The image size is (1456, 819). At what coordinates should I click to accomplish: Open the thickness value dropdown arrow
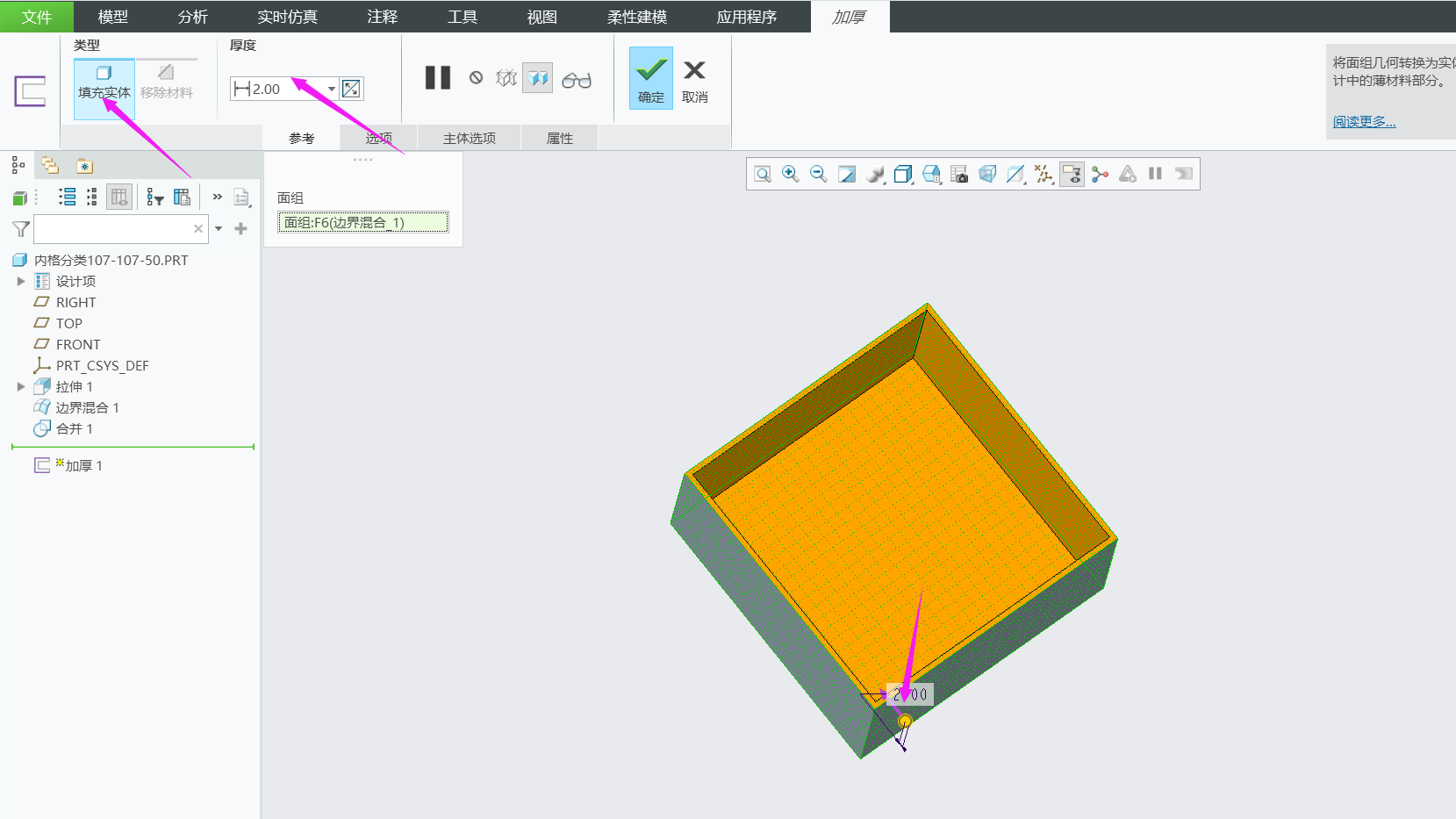click(x=332, y=89)
